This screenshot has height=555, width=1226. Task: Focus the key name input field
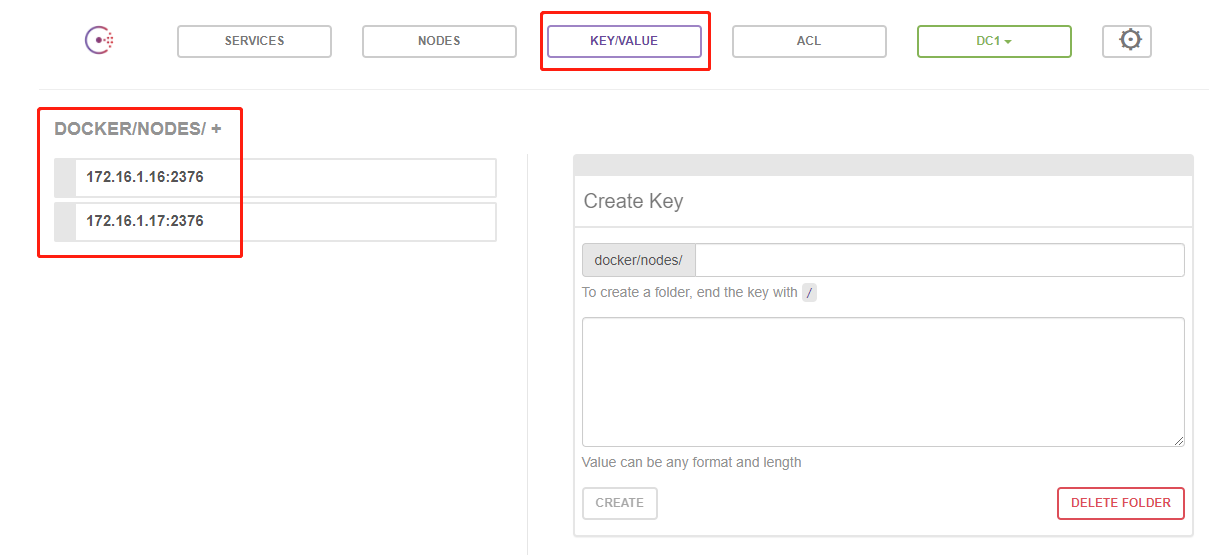coord(938,260)
